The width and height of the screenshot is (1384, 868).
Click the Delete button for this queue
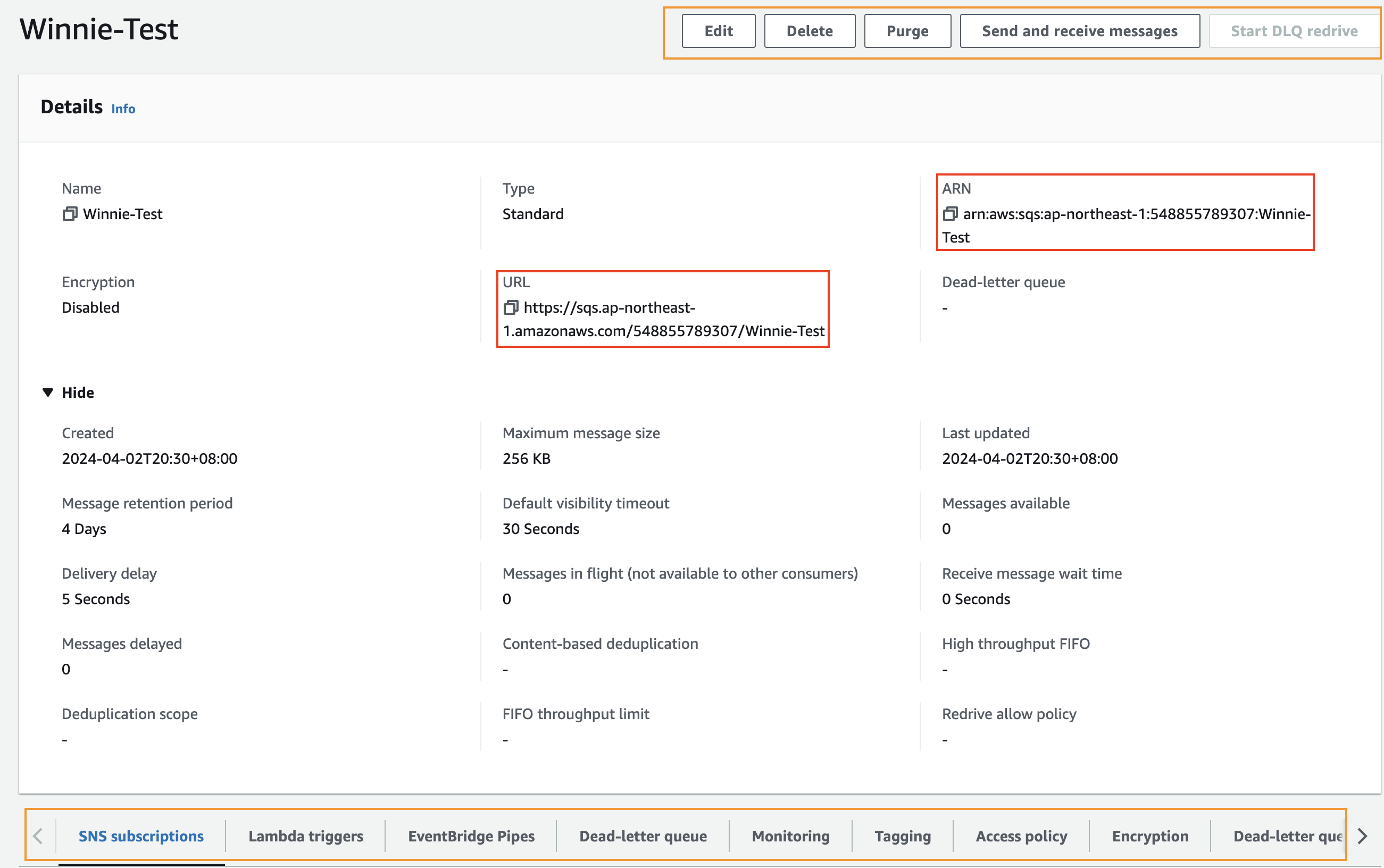[x=810, y=31]
